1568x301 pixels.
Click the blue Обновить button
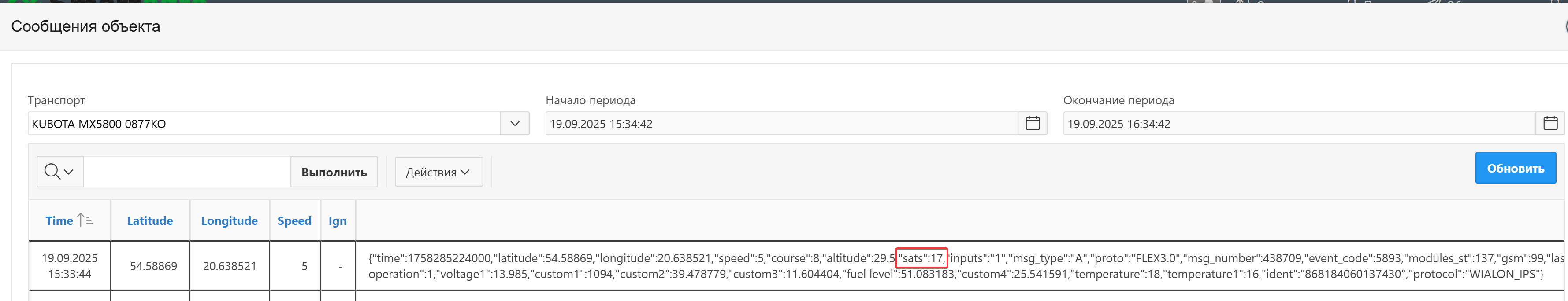1515,169
